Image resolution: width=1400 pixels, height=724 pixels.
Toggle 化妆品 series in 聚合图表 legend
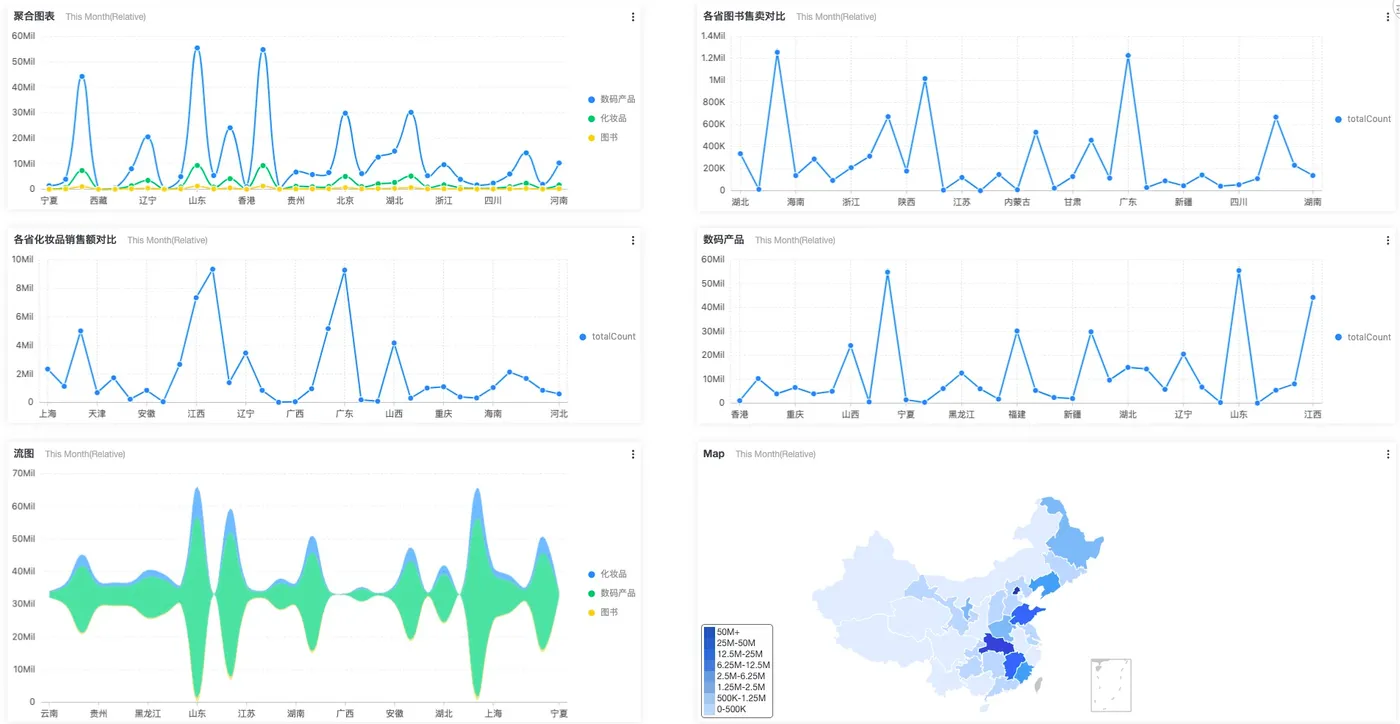pyautogui.click(x=607, y=118)
